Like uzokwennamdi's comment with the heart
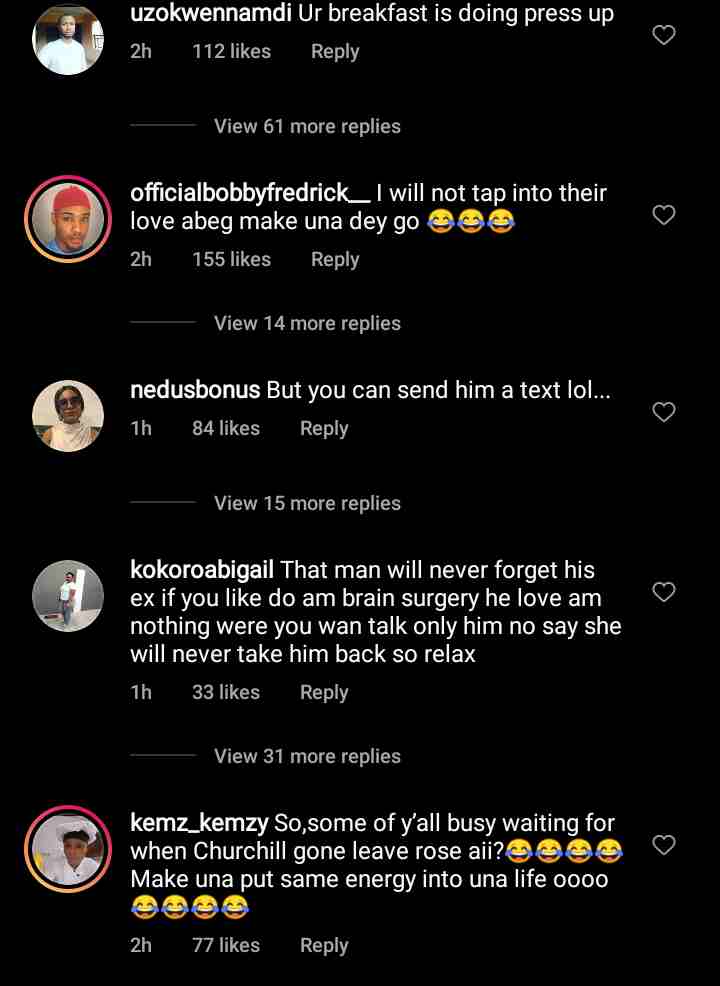The width and height of the screenshot is (720, 986). [x=664, y=35]
